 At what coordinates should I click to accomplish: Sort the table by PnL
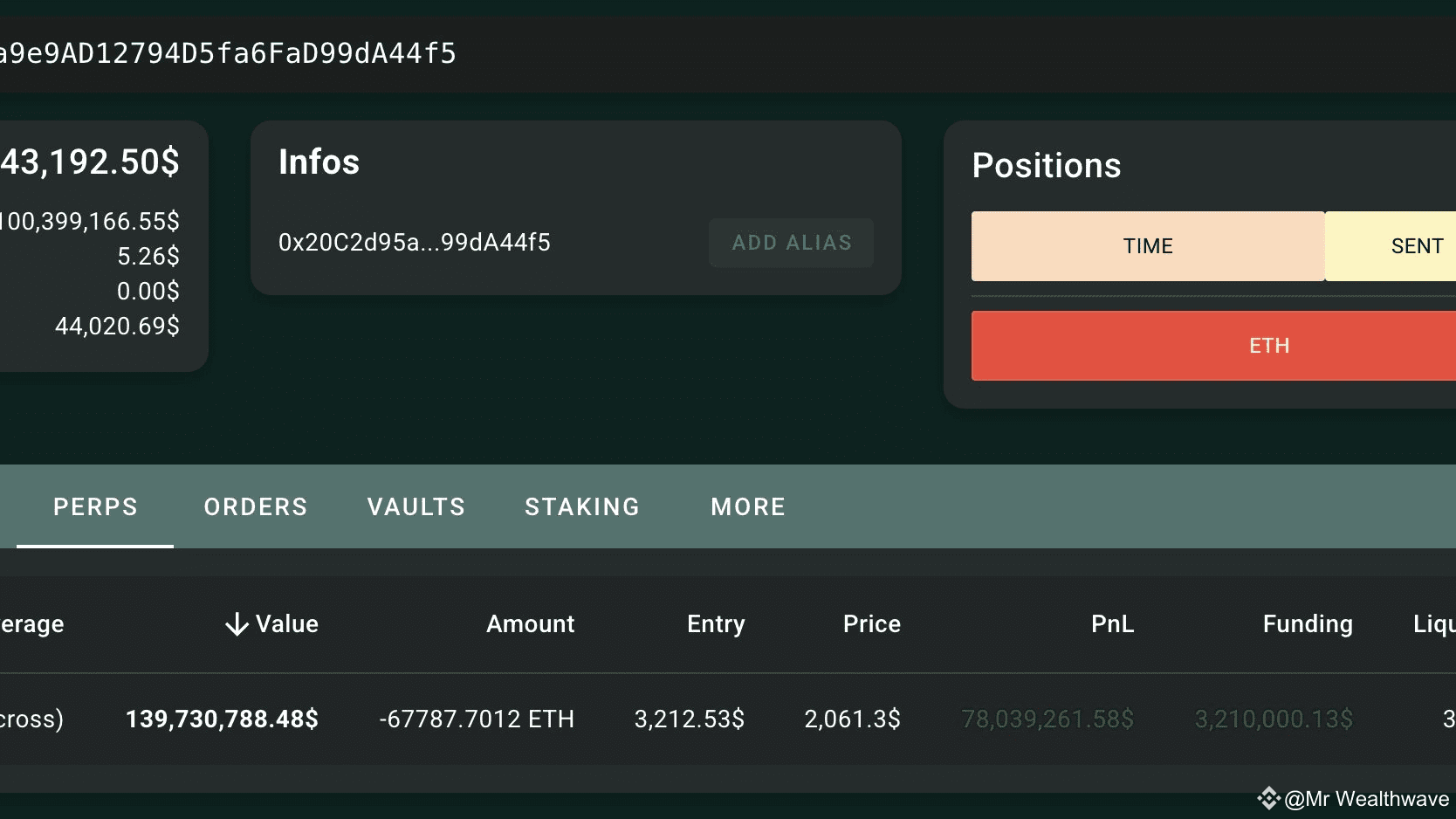click(x=1111, y=623)
